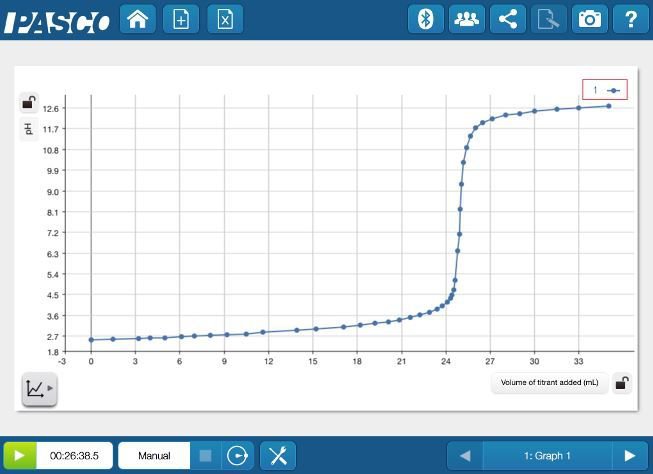Go to the next page arrow

(x=629, y=456)
